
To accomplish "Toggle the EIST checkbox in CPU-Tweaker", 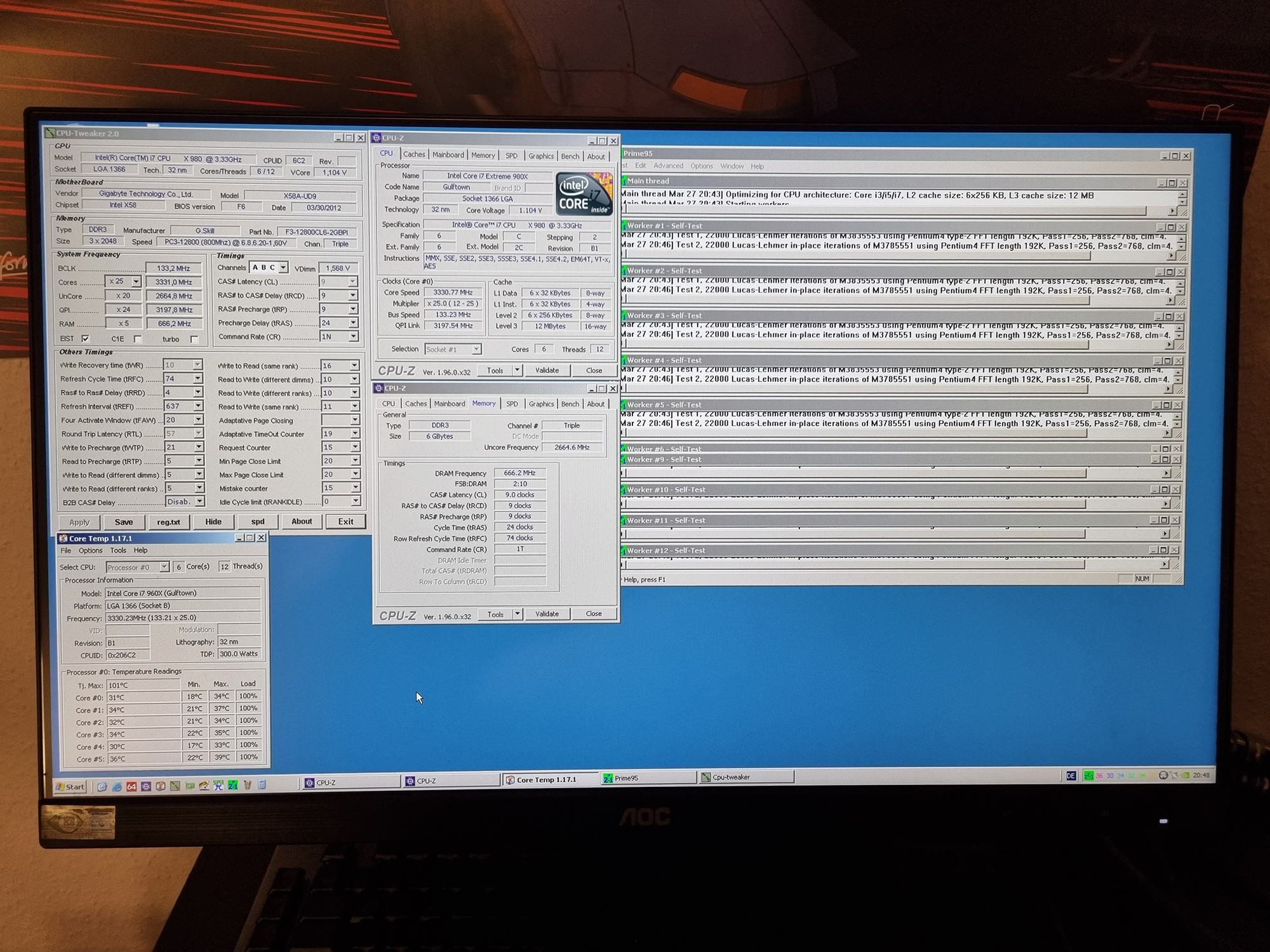I will (x=86, y=339).
